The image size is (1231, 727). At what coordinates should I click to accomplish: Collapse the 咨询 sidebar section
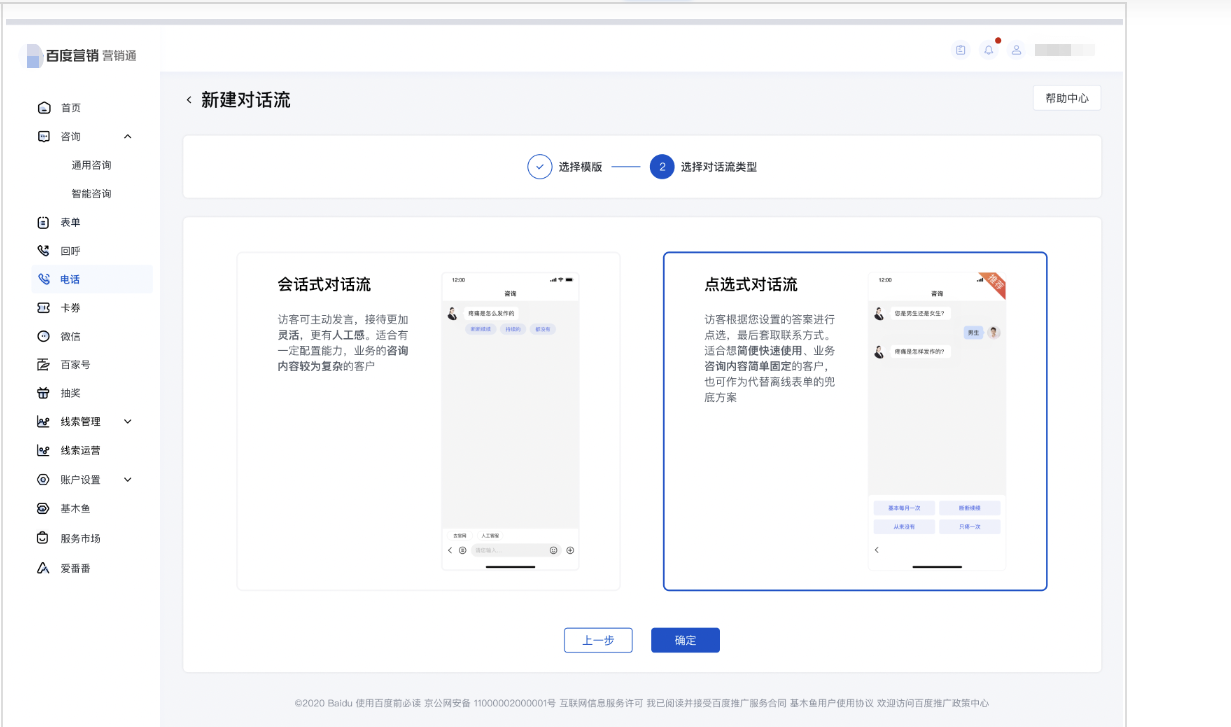pos(127,136)
